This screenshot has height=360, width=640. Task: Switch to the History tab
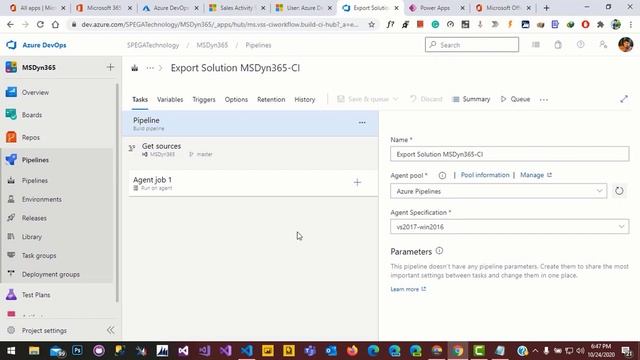click(304, 100)
